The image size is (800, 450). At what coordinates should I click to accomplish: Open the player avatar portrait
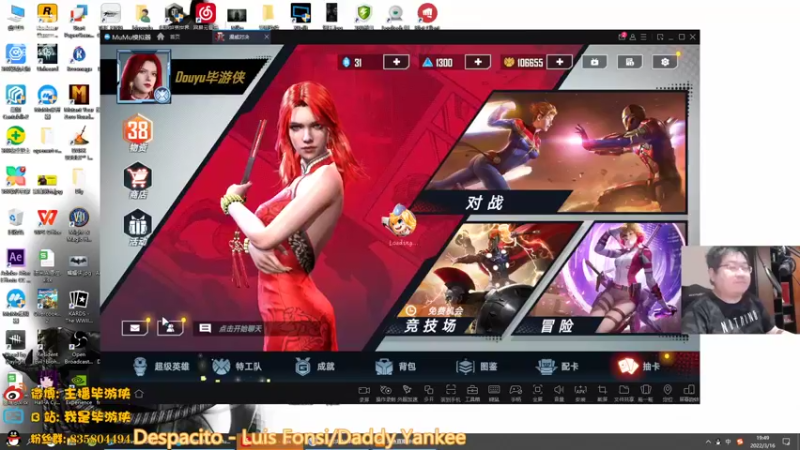[143, 76]
